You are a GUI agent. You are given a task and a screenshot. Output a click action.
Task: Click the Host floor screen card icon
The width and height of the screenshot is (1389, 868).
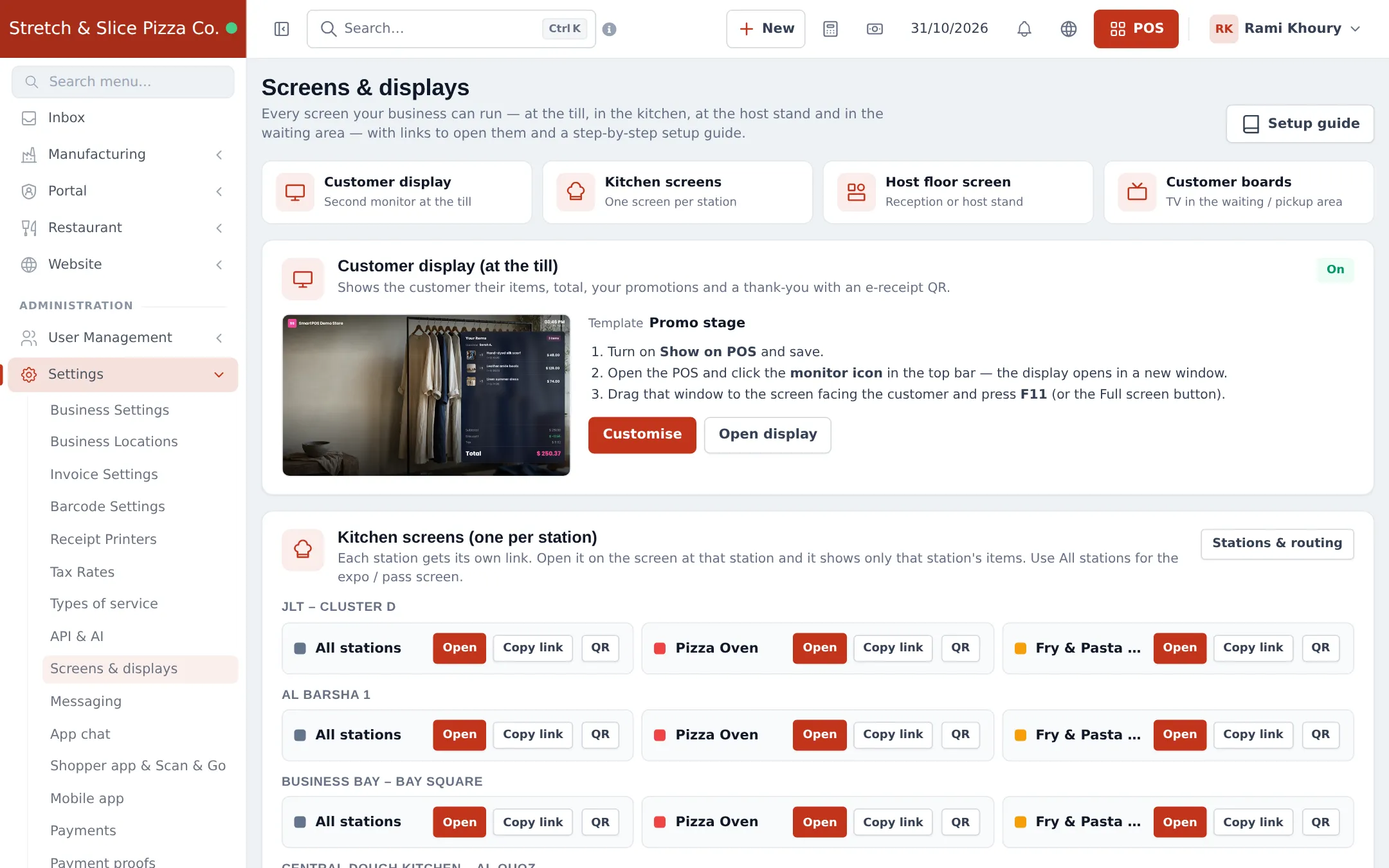click(857, 192)
